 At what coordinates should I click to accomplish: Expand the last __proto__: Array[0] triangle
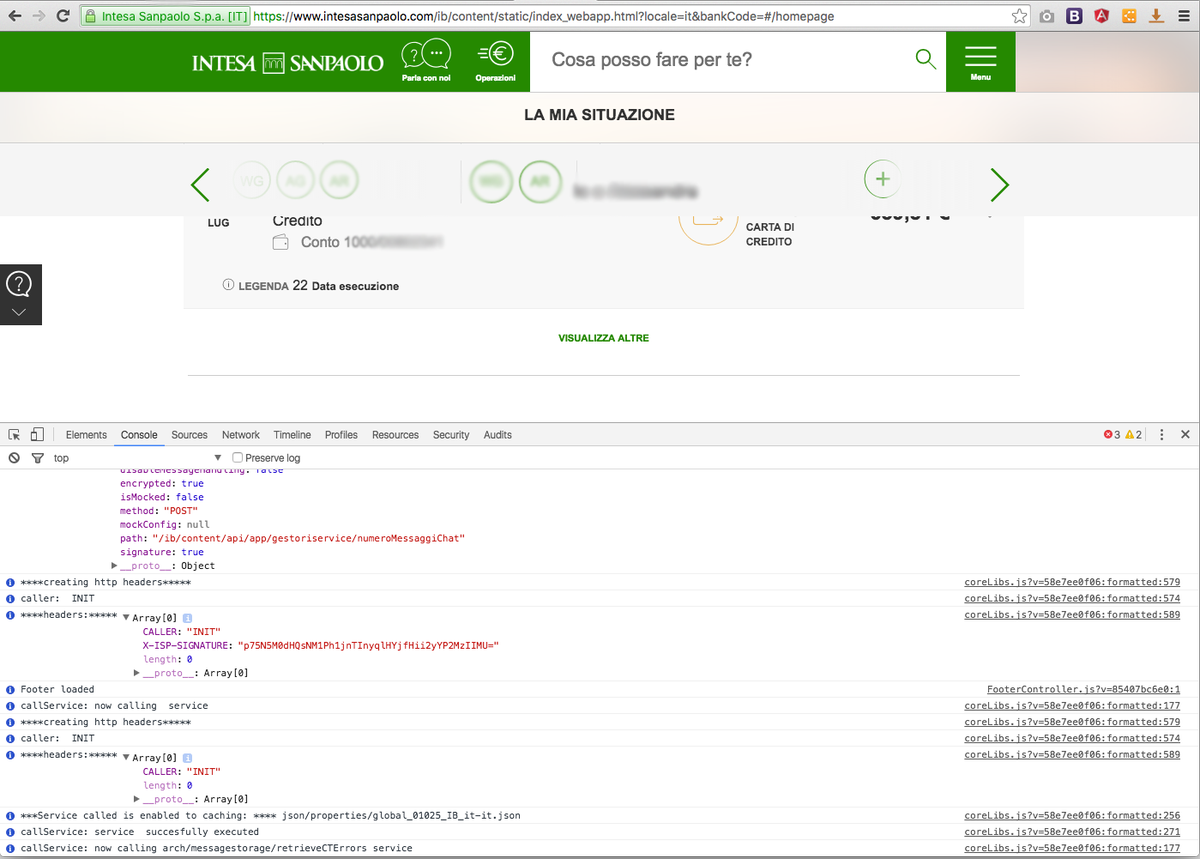point(137,799)
